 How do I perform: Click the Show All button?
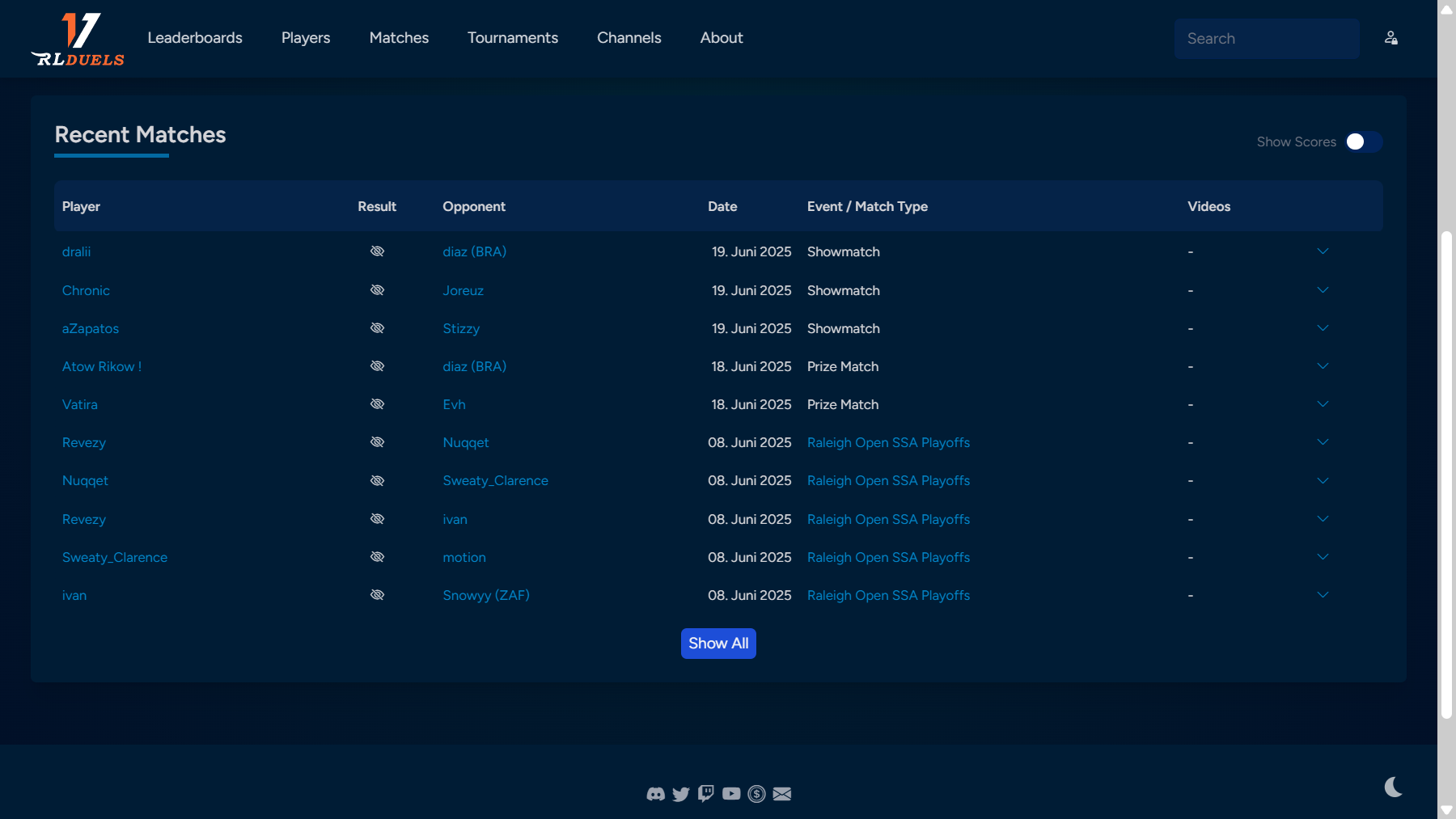718,644
